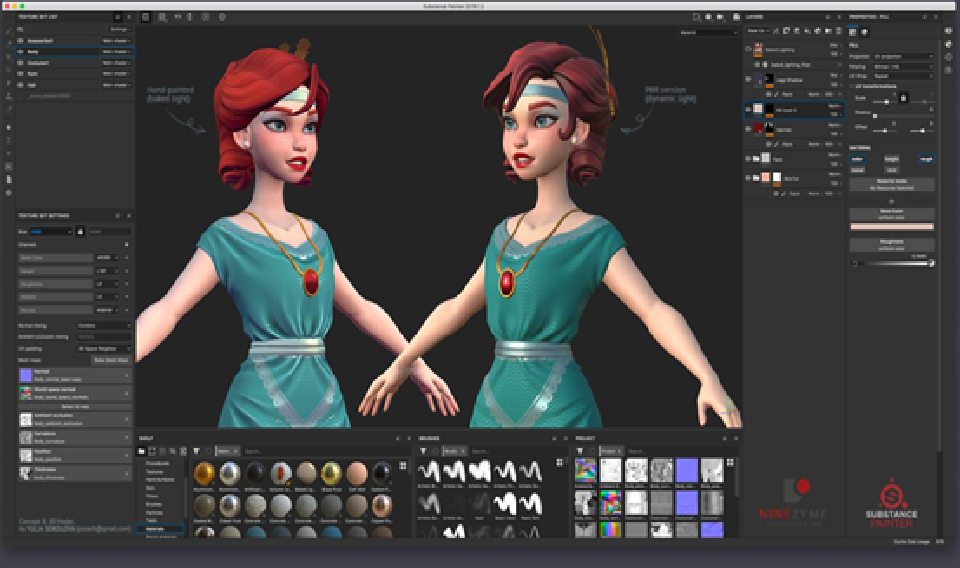
Task: Select the Eraser tool in left toolbar
Action: click(x=9, y=44)
